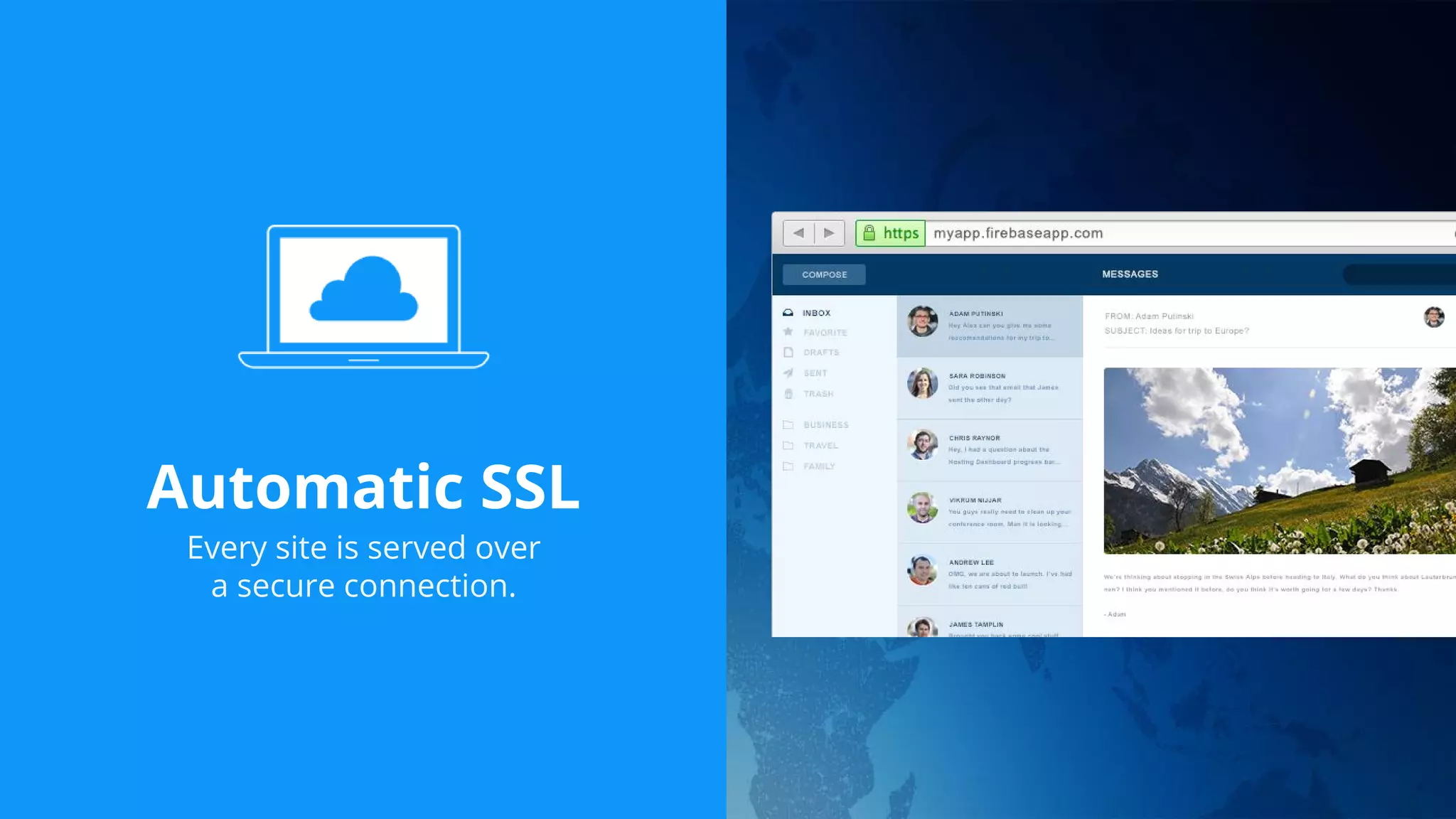This screenshot has width=1456, height=819.
Task: Open the TRASH folder
Action: [x=818, y=394]
